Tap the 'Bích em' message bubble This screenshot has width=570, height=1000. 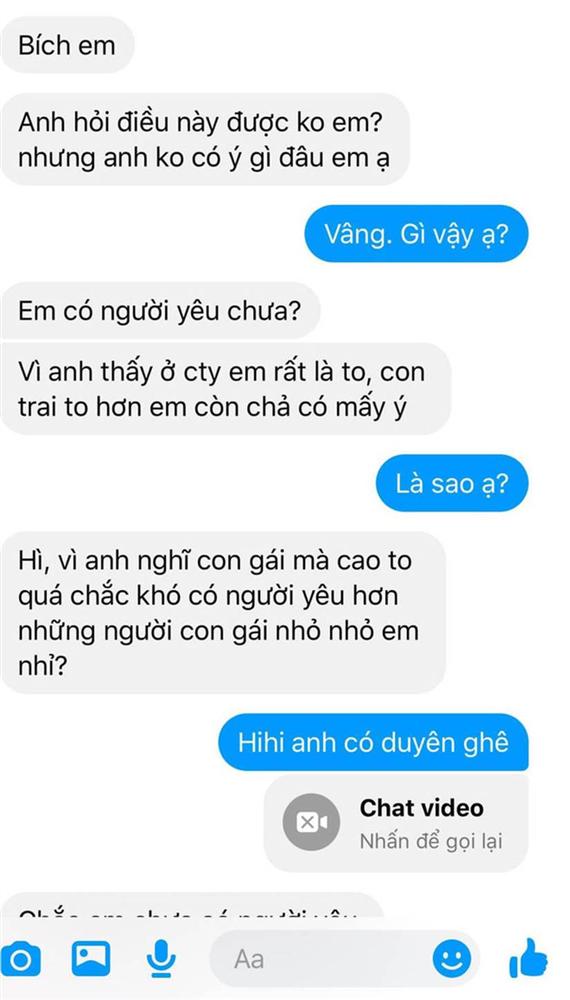tap(67, 45)
